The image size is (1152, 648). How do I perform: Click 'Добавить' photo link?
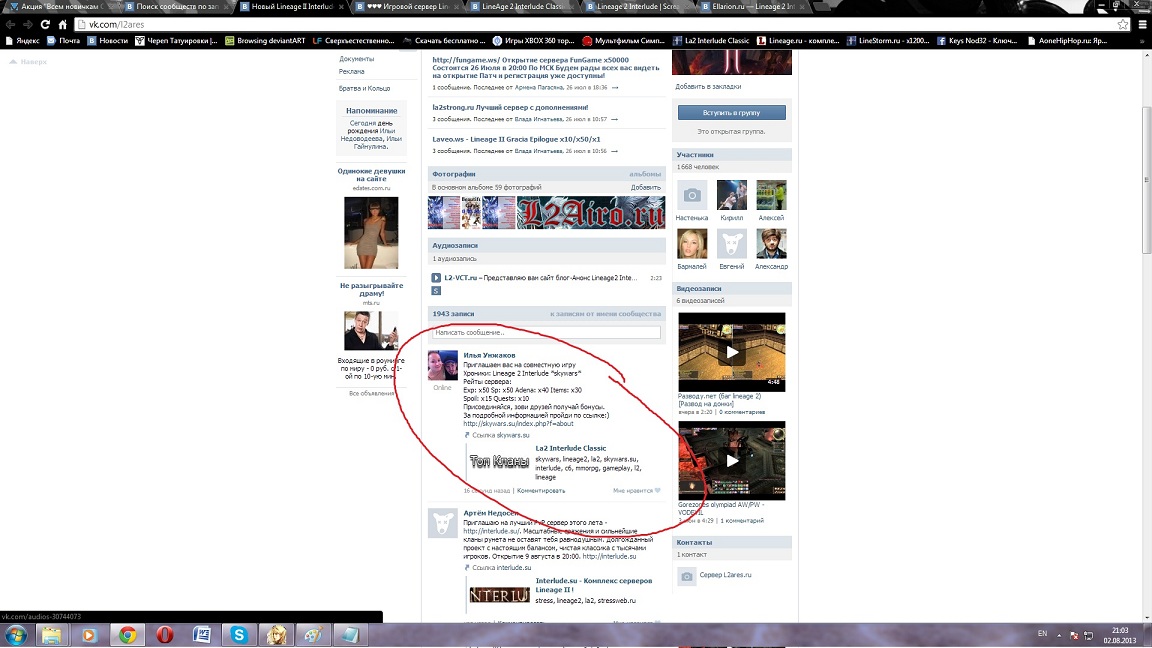pyautogui.click(x=645, y=187)
